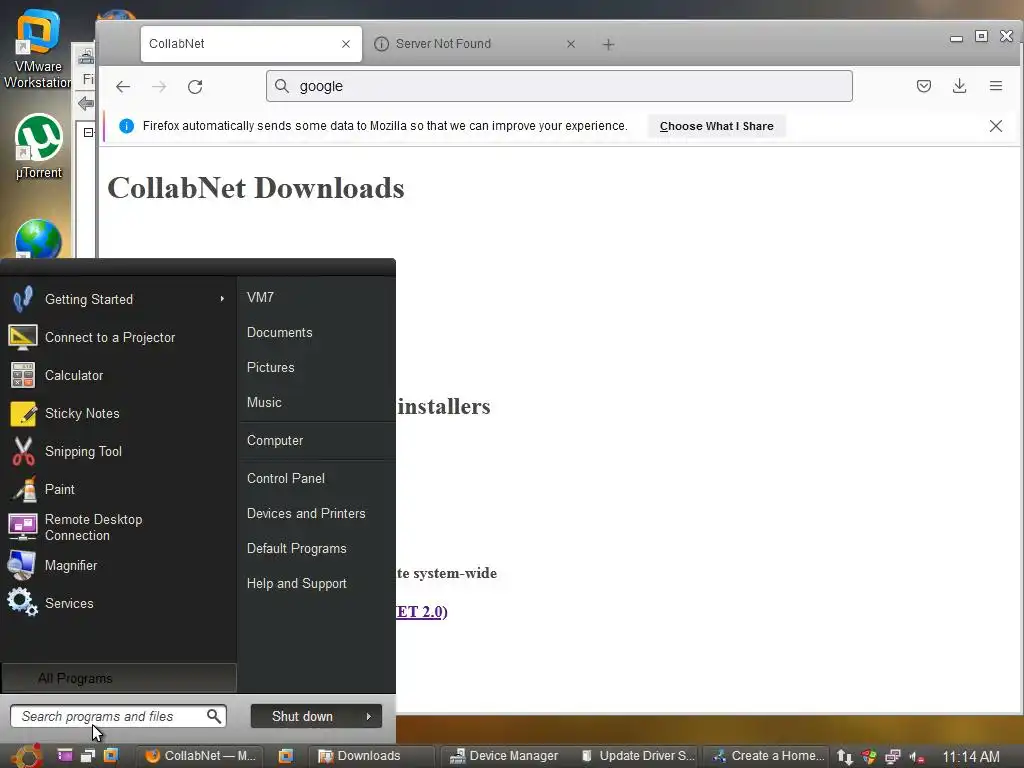Click the Firefox forward arrow
The image size is (1024, 768).
pos(159,87)
